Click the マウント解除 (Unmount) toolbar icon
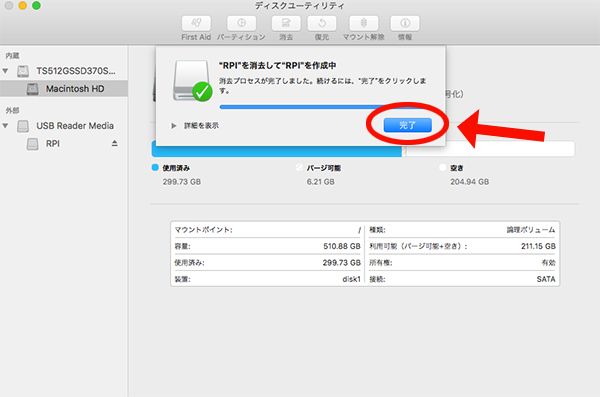 (x=364, y=23)
